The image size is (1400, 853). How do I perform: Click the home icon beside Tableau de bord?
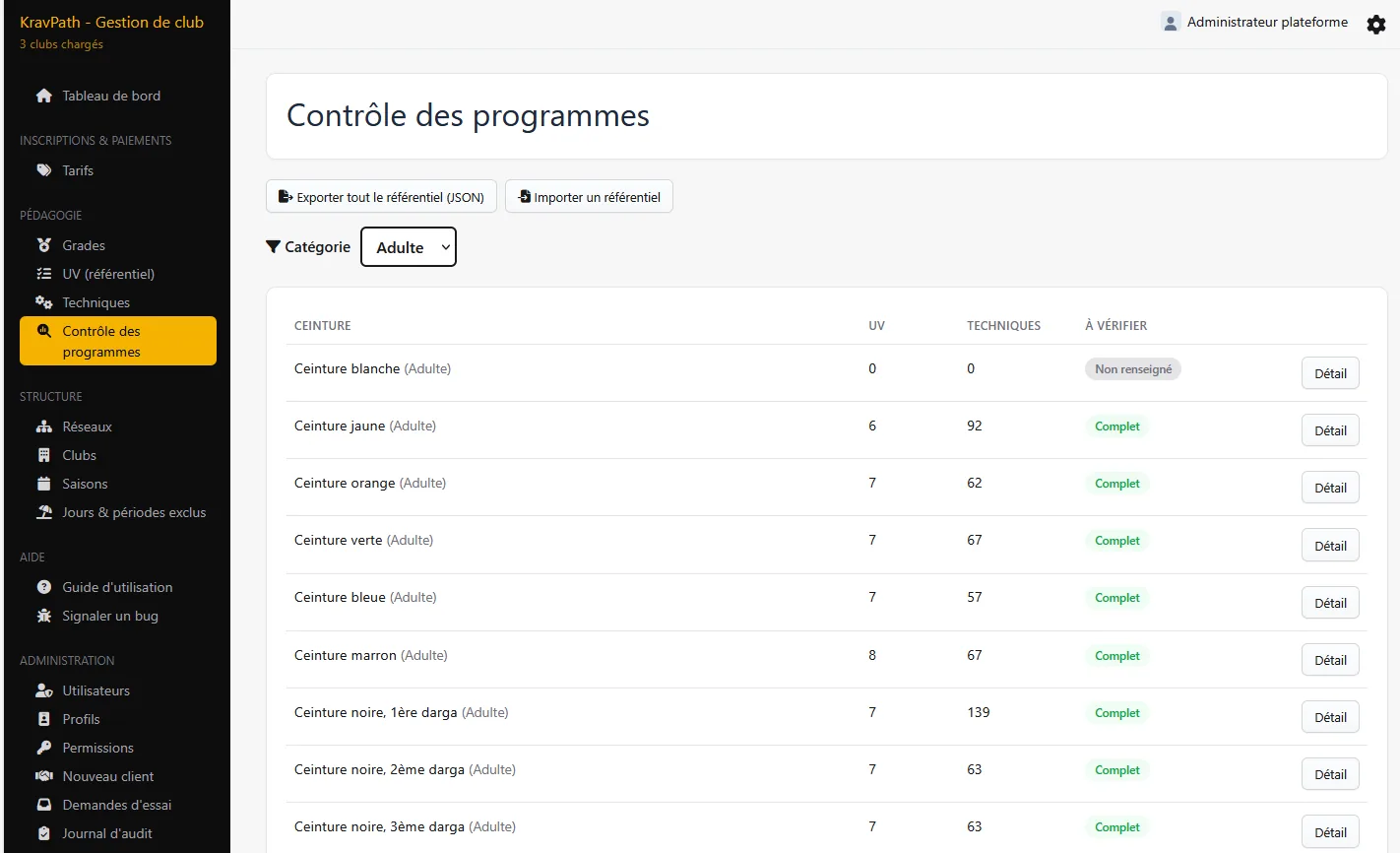tap(43, 96)
